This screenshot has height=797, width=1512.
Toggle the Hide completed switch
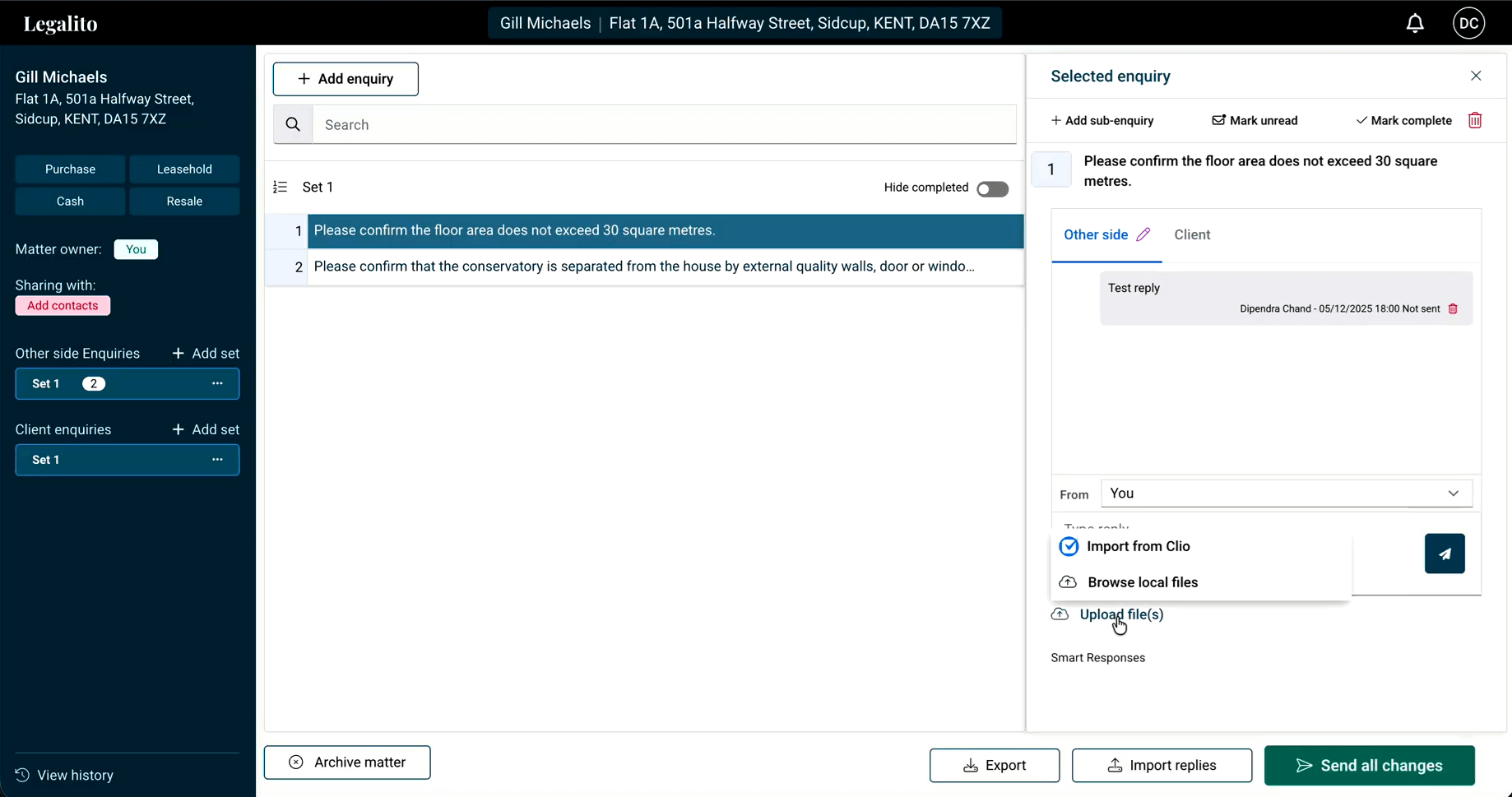click(992, 189)
